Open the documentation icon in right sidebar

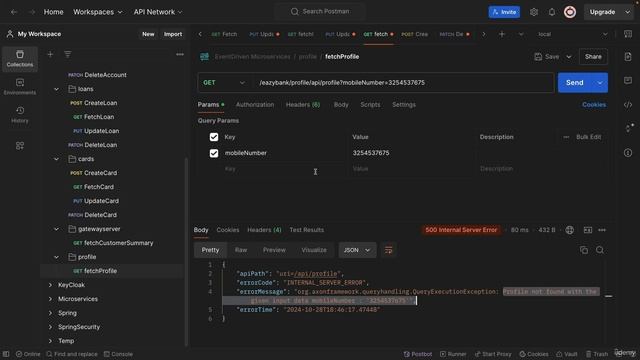pyautogui.click(x=628, y=57)
